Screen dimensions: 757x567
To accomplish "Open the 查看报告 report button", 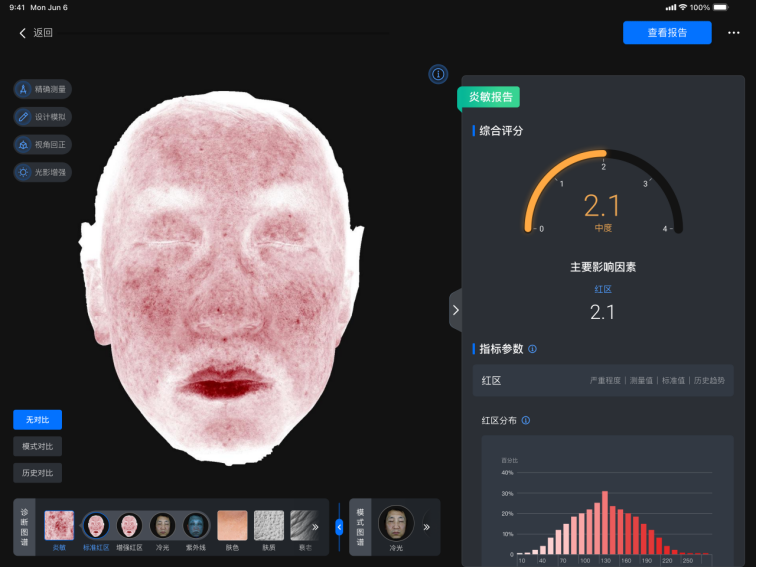I will pyautogui.click(x=667, y=33).
